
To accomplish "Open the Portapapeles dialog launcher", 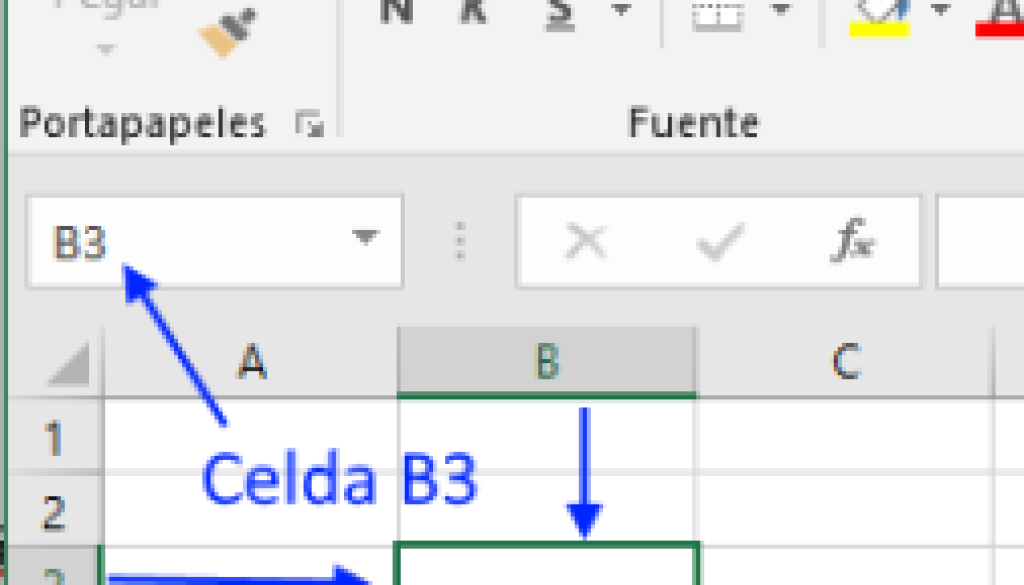I will point(310,125).
